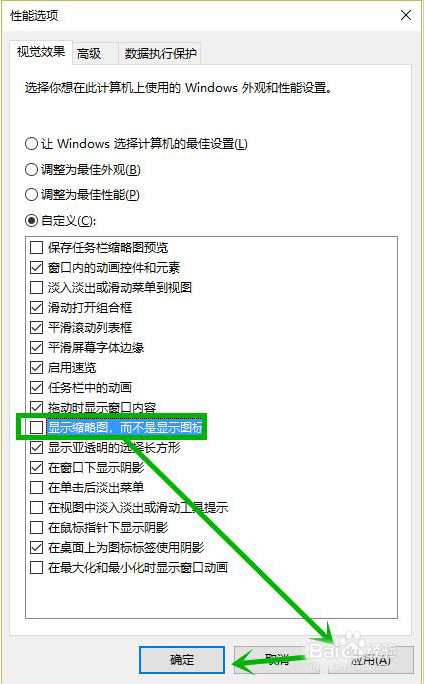Select the 视觉效果 tab
426x684 pixels.
41,52
